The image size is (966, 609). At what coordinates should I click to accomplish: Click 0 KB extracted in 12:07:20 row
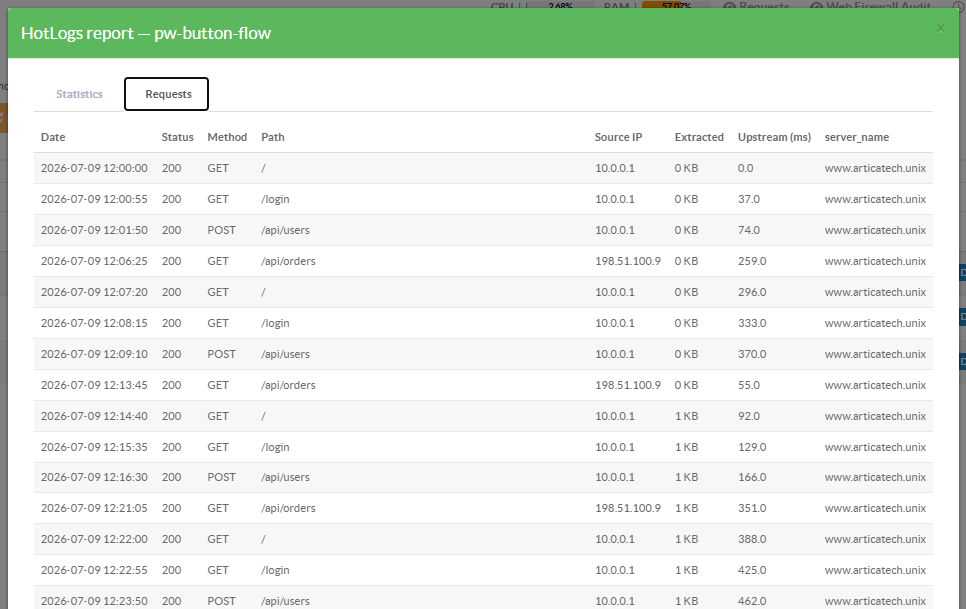click(x=686, y=292)
